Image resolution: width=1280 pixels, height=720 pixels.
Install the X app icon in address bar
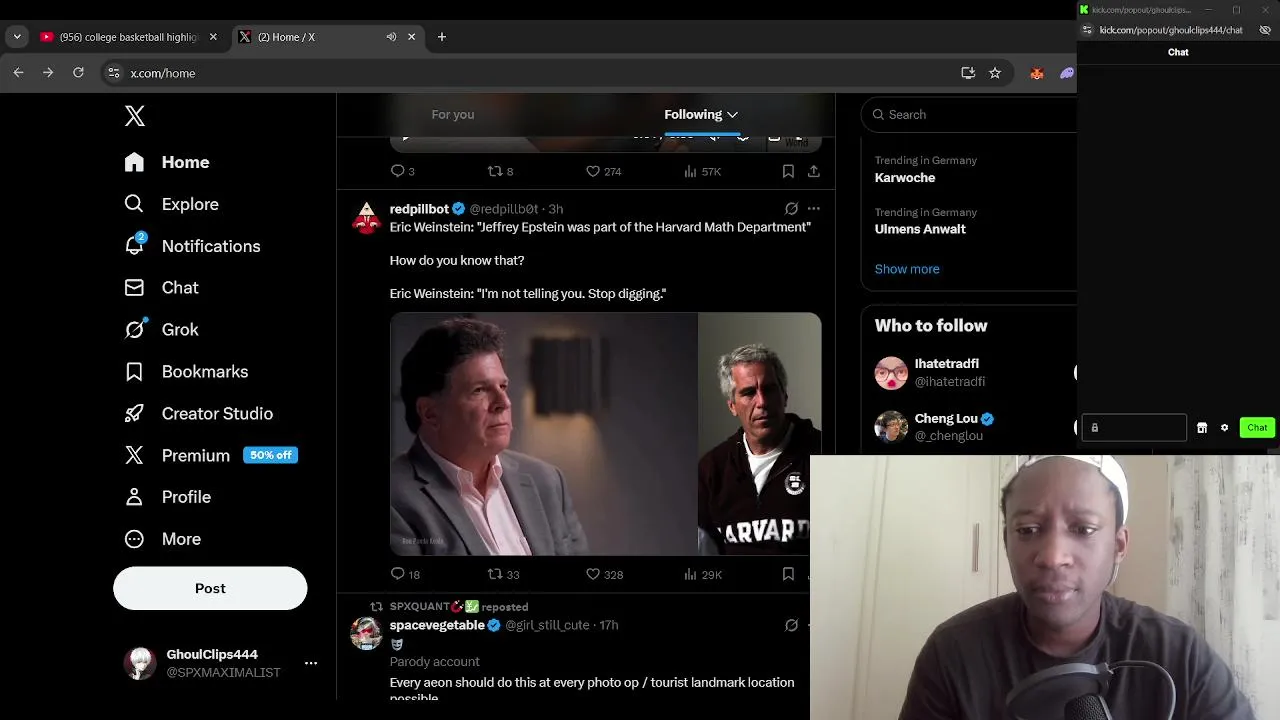point(968,73)
